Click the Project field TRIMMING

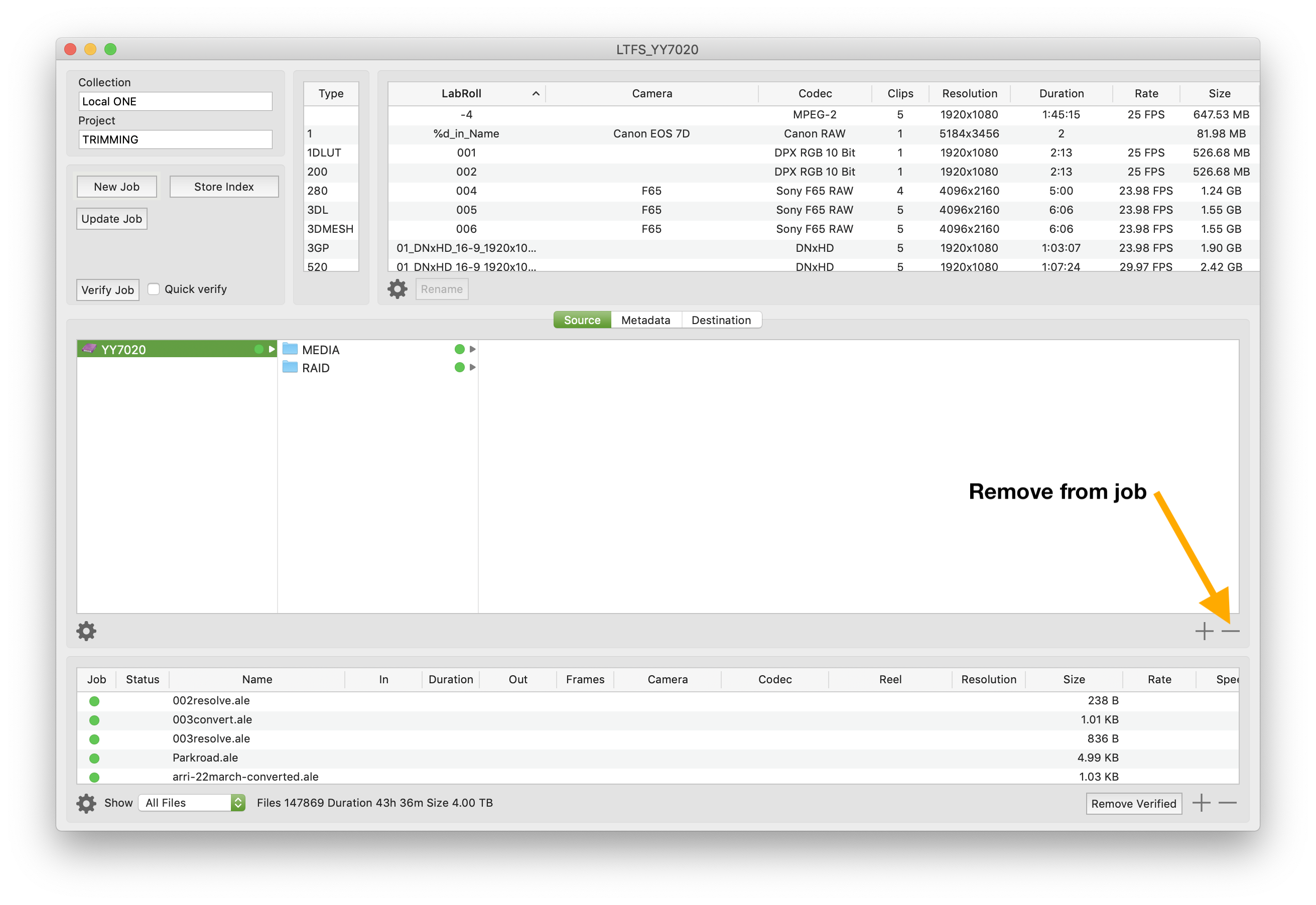[175, 139]
